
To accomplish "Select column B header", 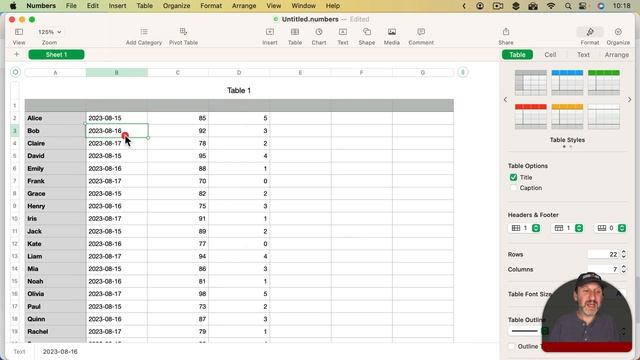I will [116, 73].
